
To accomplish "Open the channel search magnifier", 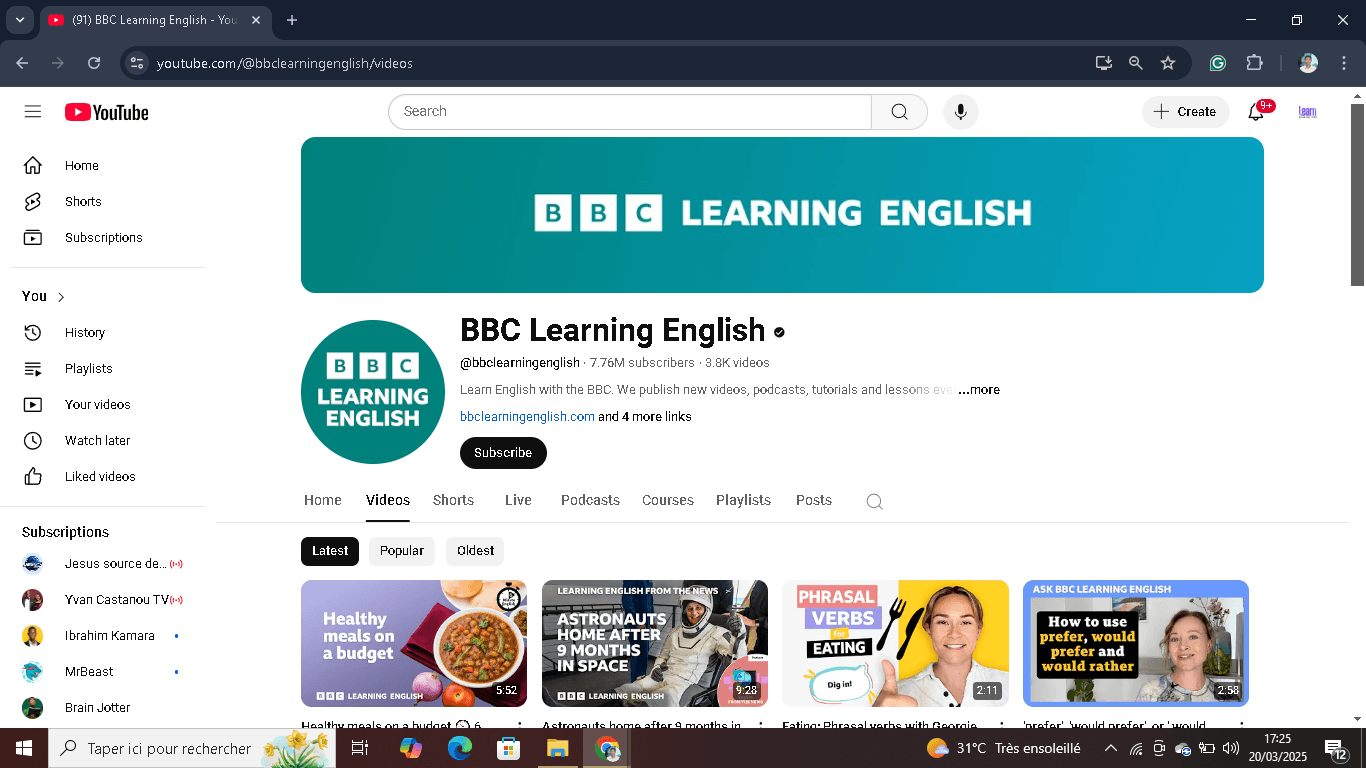I will [874, 501].
